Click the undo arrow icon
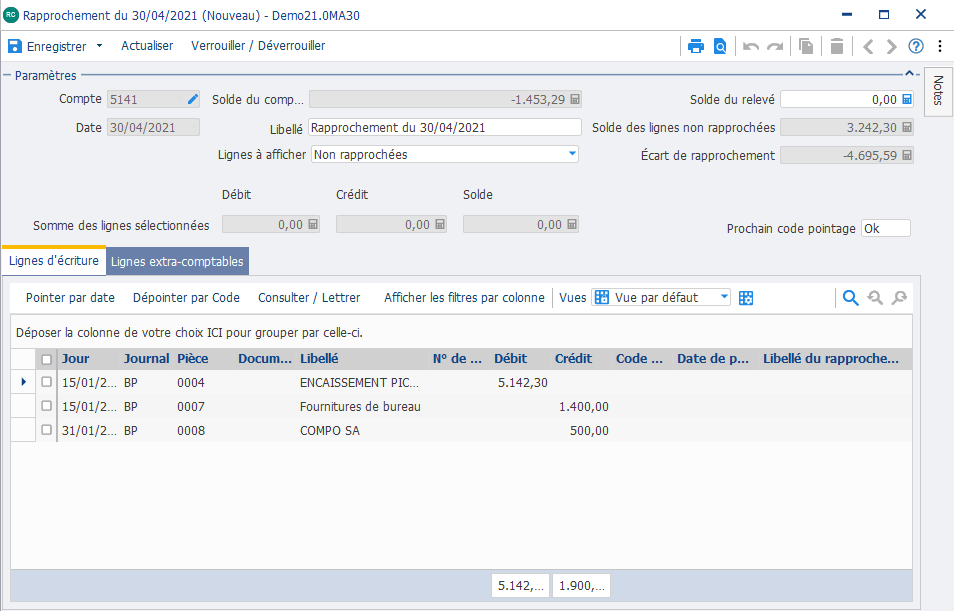 coord(751,46)
